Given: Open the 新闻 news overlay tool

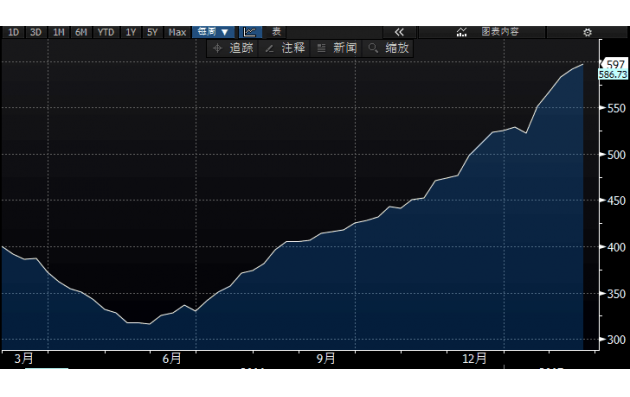Looking at the screenshot, I should (x=337, y=48).
